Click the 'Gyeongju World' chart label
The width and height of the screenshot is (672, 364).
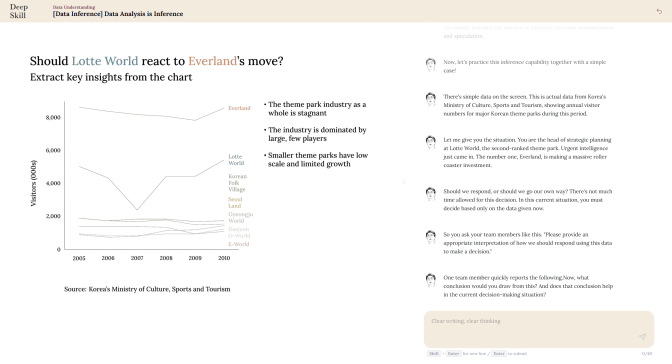[240, 217]
